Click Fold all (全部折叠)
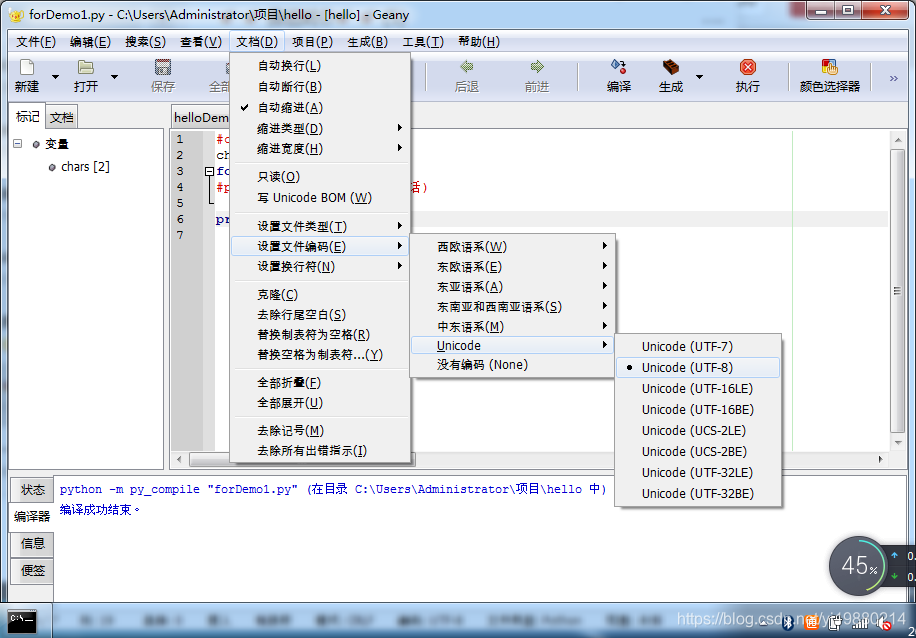916x638 pixels. point(320,383)
